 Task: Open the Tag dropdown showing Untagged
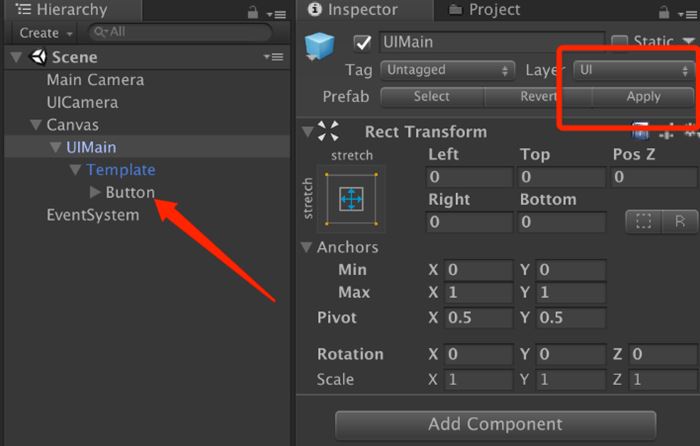[447, 71]
